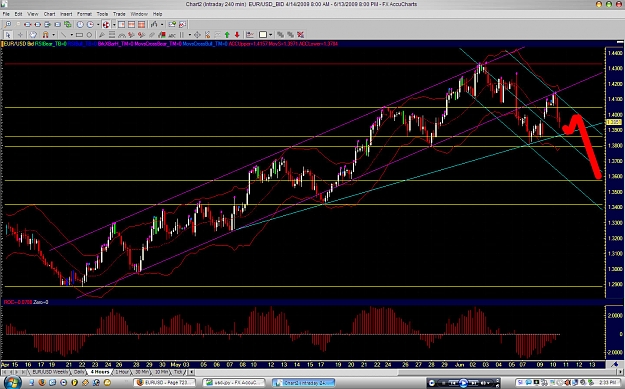Select the ABC text annotation tool

point(172,35)
